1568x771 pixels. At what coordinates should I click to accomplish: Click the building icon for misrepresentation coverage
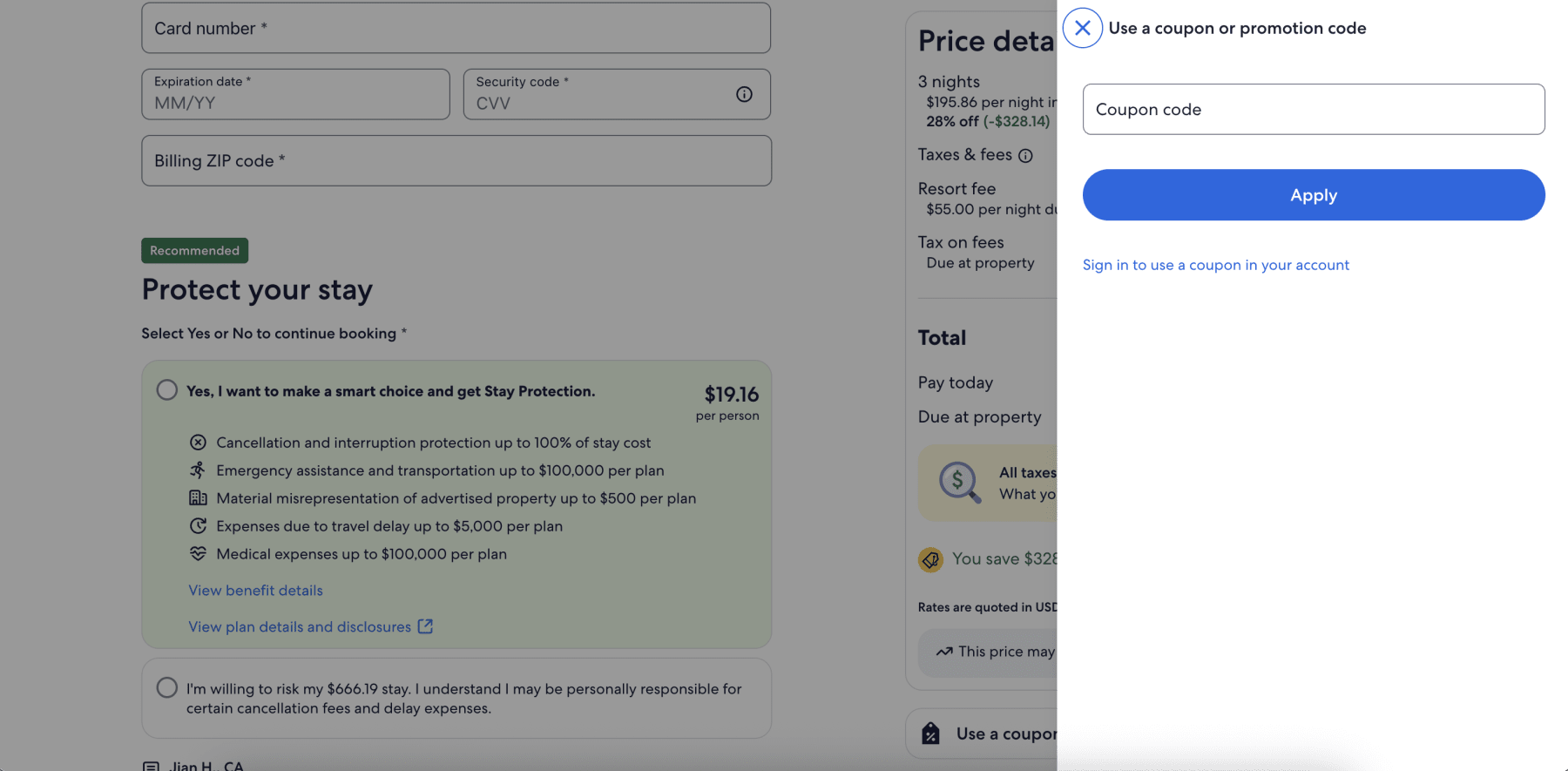click(199, 498)
